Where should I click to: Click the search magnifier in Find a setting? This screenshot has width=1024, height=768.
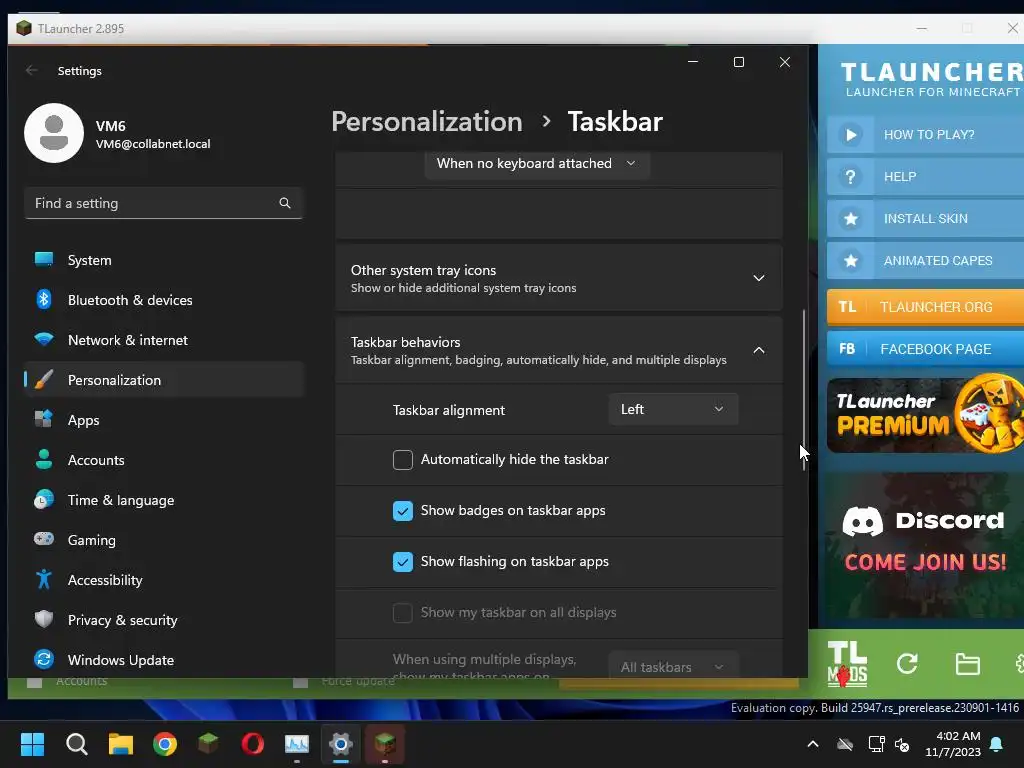285,203
